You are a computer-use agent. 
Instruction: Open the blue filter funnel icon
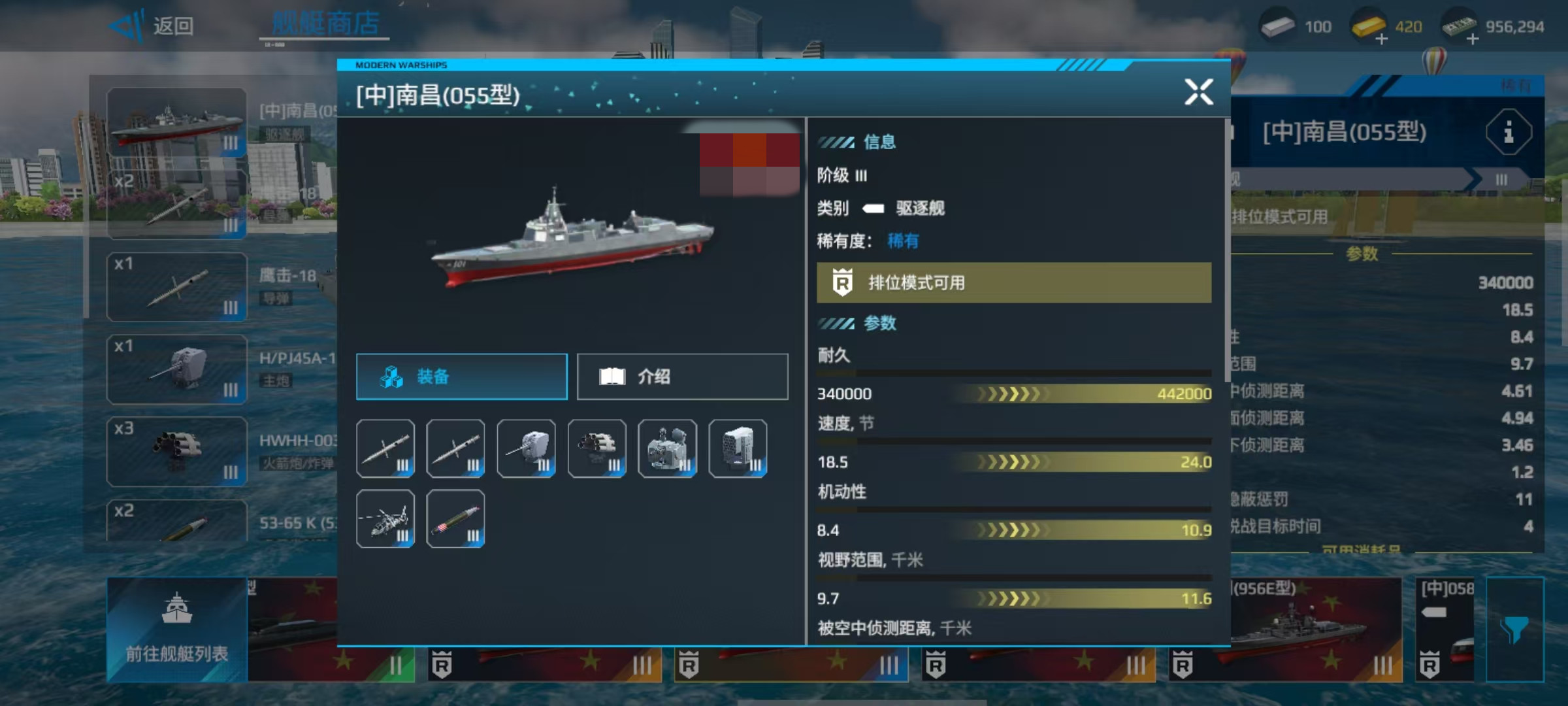pyautogui.click(x=1515, y=630)
